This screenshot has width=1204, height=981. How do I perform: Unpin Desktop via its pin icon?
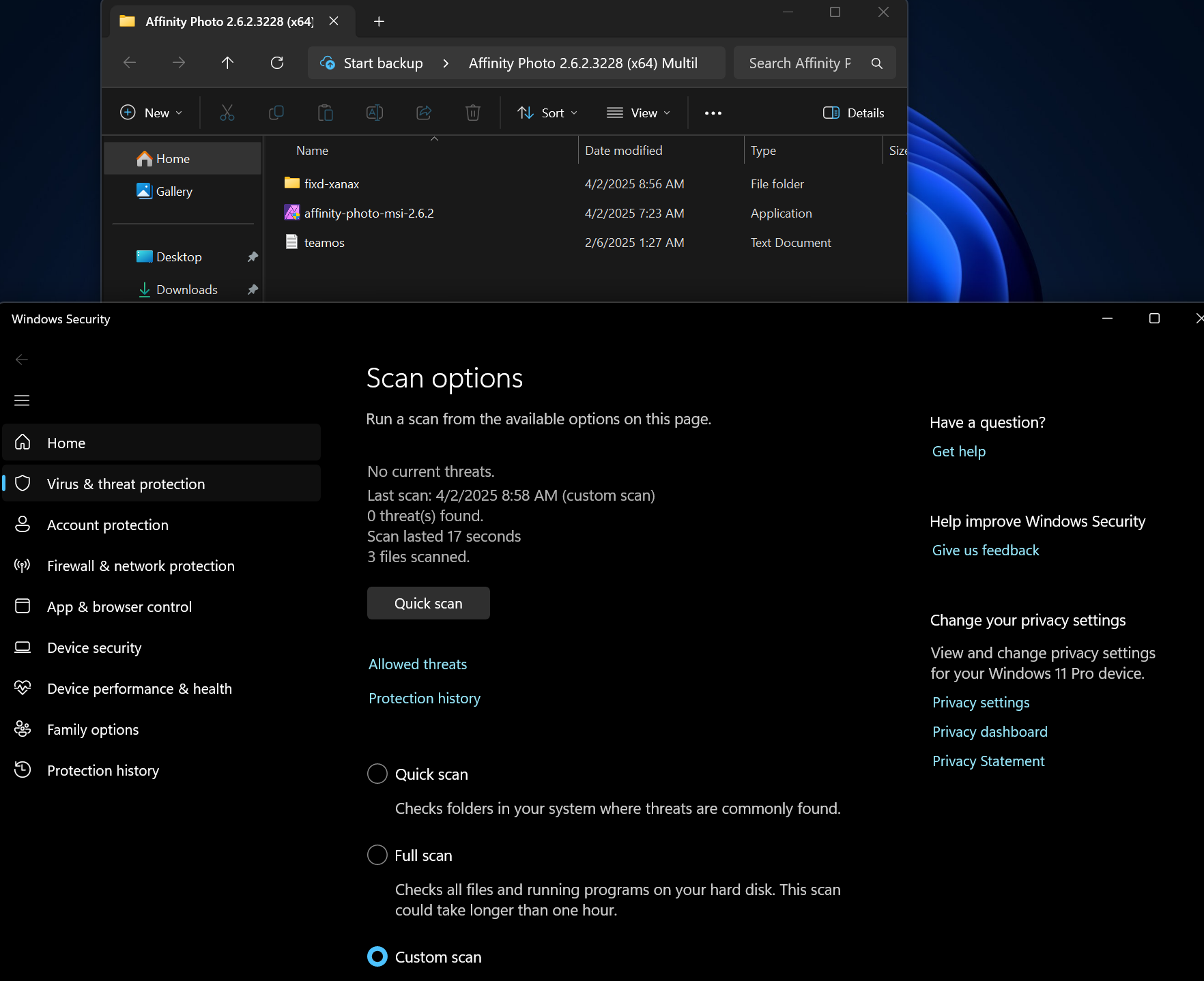point(253,257)
